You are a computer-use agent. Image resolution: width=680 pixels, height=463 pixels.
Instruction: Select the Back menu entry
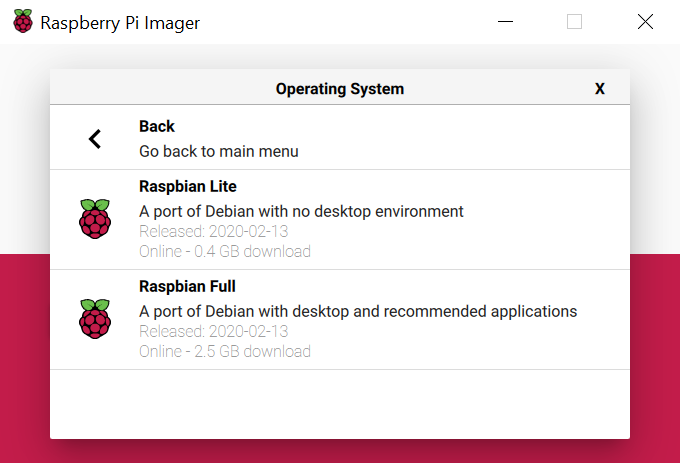340,138
